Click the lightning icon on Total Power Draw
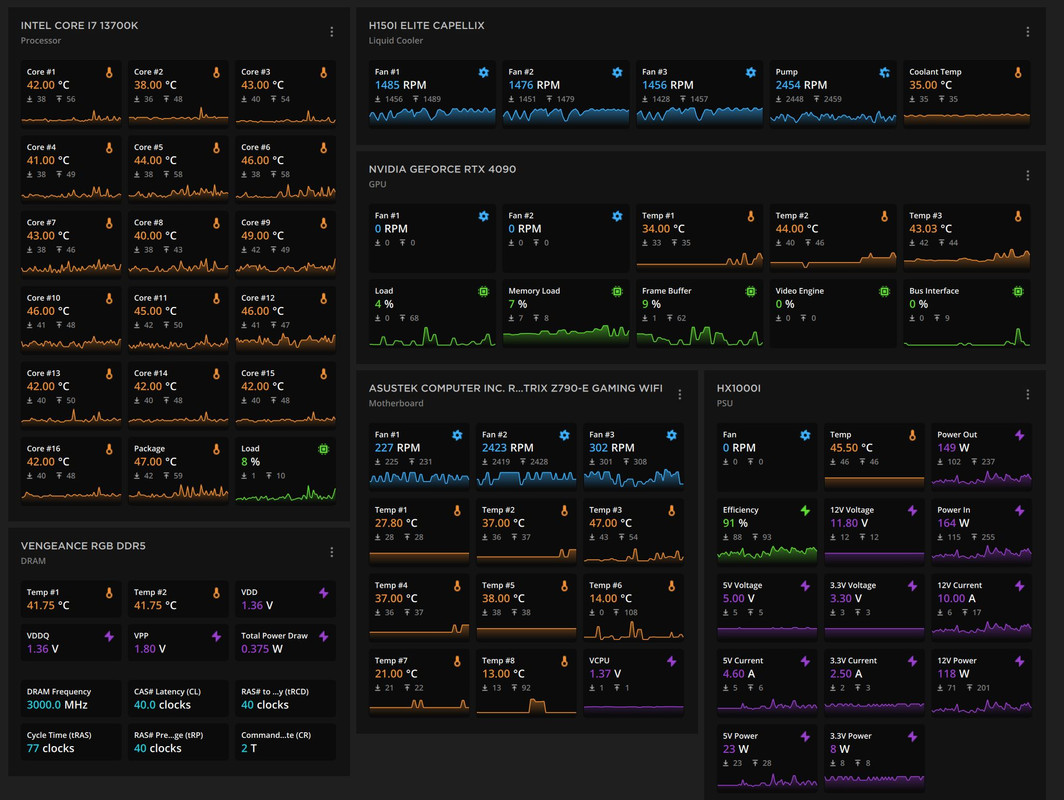Screen dimensions: 1064x800 [x=324, y=636]
